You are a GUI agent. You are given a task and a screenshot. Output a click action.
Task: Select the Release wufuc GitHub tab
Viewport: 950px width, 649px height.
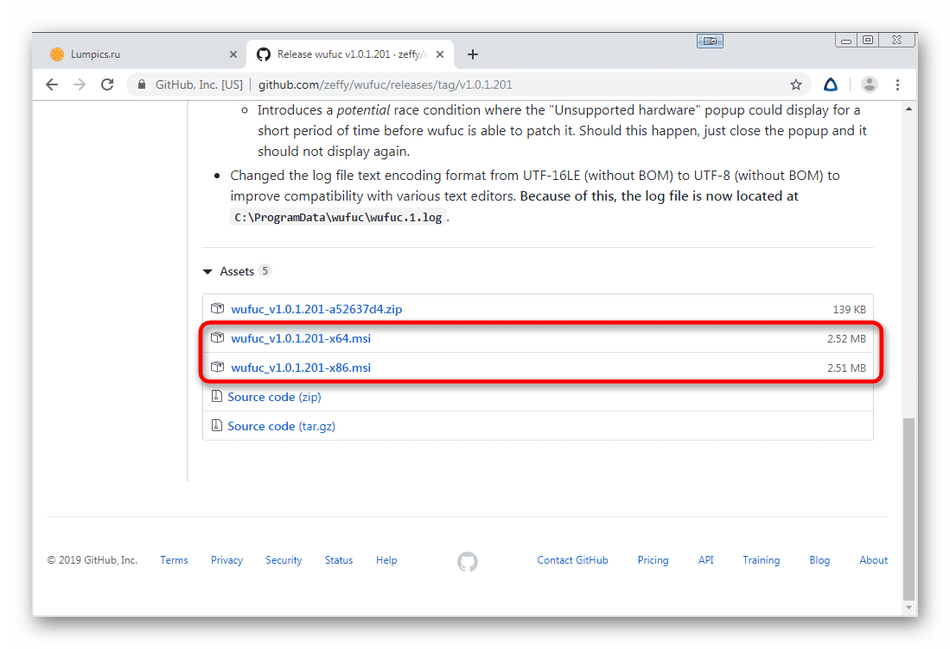[345, 54]
